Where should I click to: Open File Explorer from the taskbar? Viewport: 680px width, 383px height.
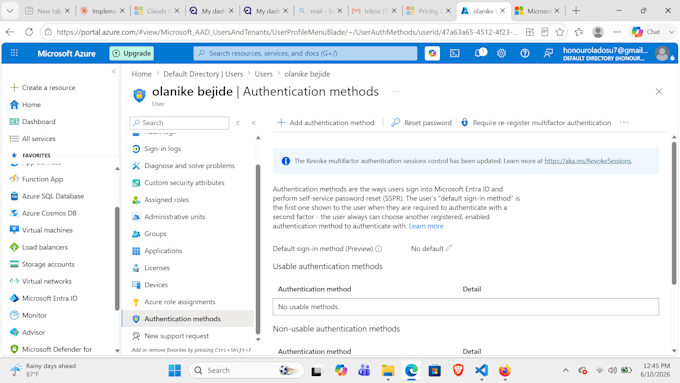(x=387, y=370)
